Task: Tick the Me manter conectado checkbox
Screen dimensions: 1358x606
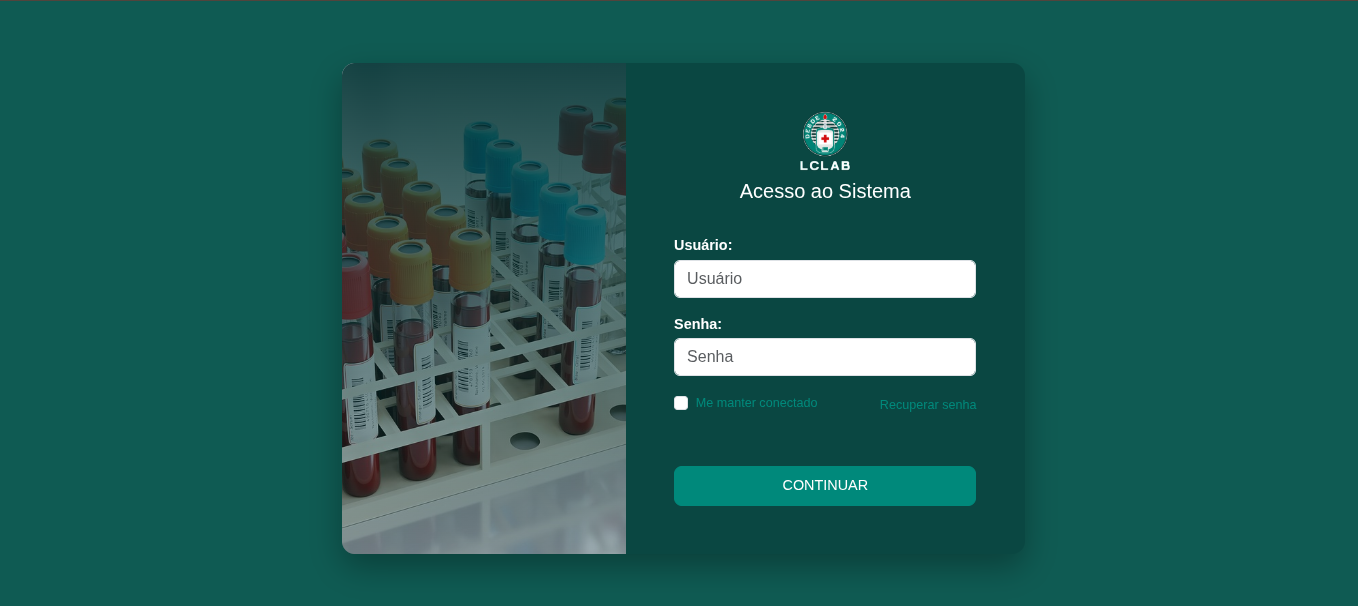Action: coord(681,403)
